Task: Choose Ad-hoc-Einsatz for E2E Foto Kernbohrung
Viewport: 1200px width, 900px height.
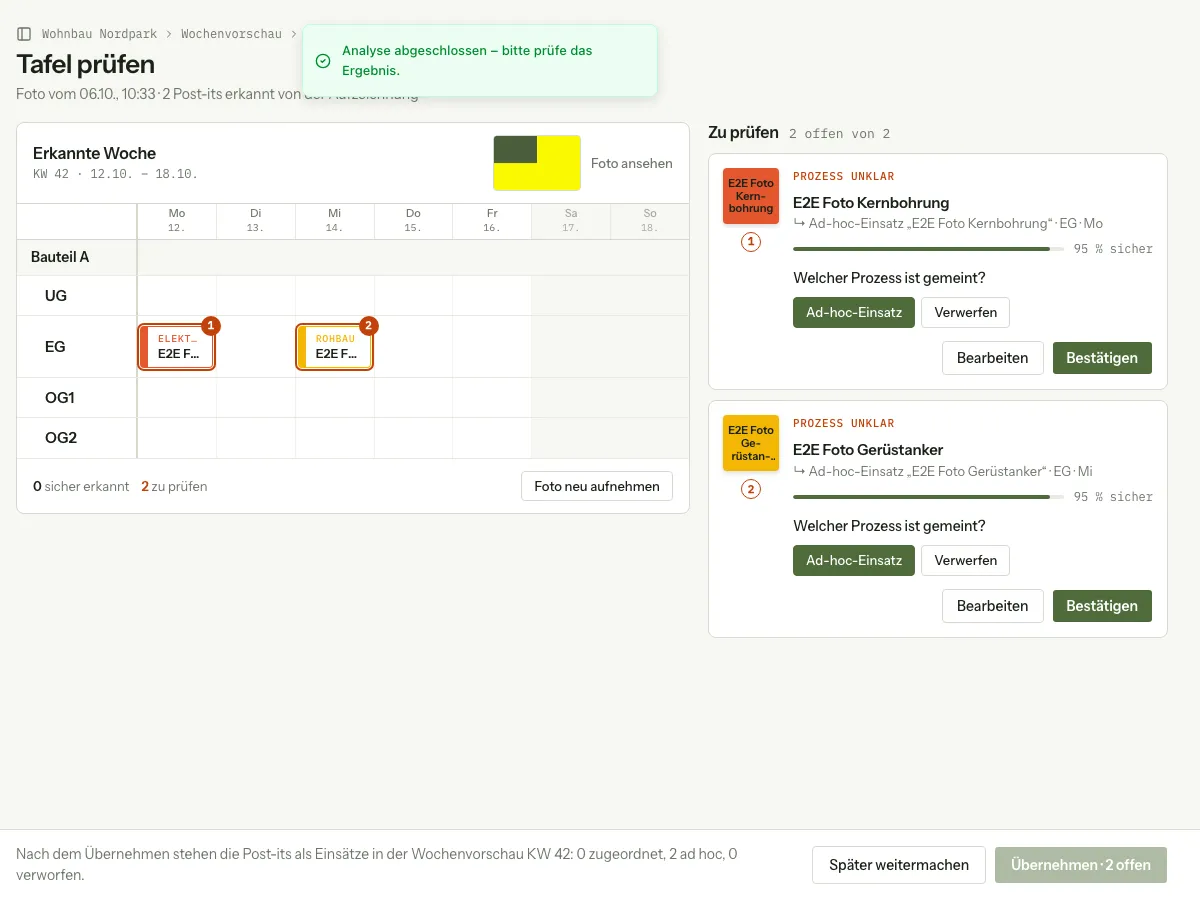Action: tap(854, 312)
